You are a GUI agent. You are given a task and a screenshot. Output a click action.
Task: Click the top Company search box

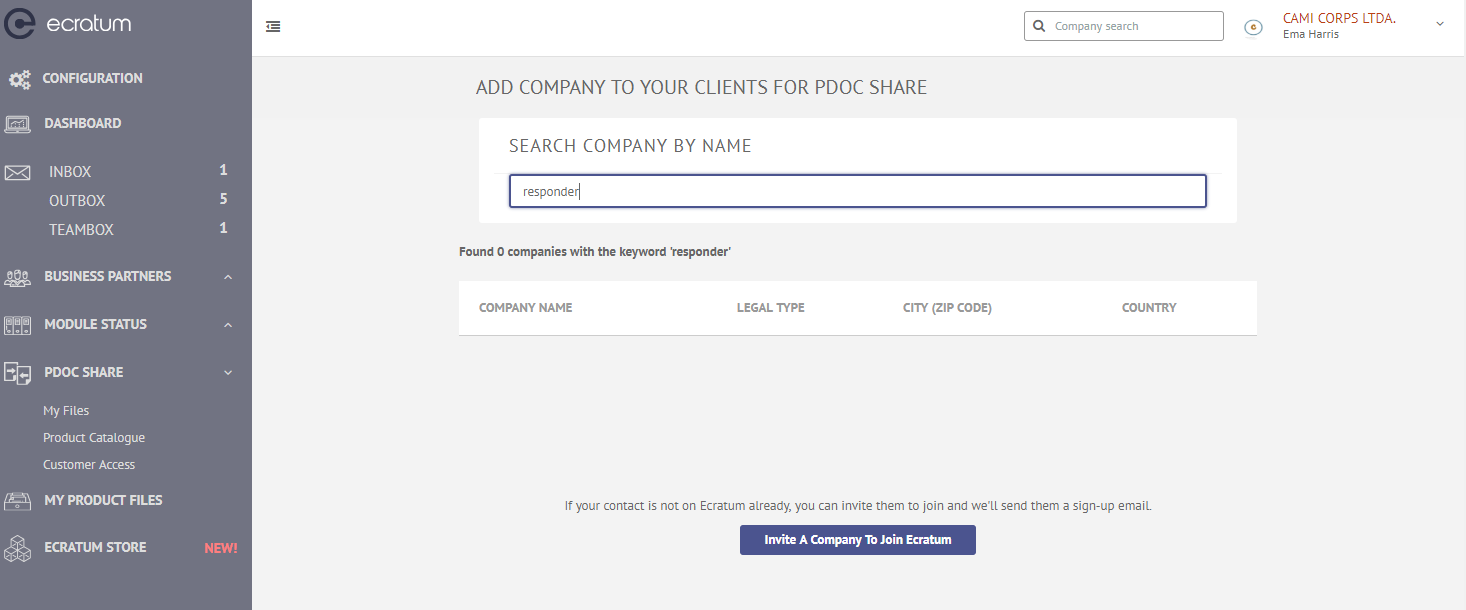1124,26
